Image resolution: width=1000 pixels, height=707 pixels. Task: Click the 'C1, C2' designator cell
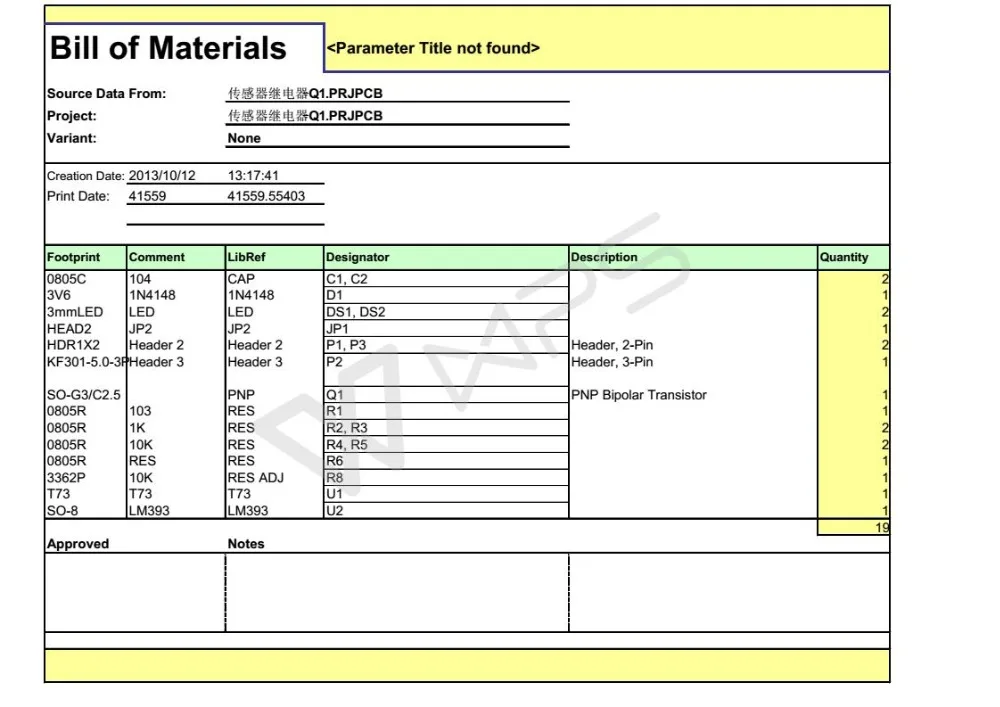[446, 279]
